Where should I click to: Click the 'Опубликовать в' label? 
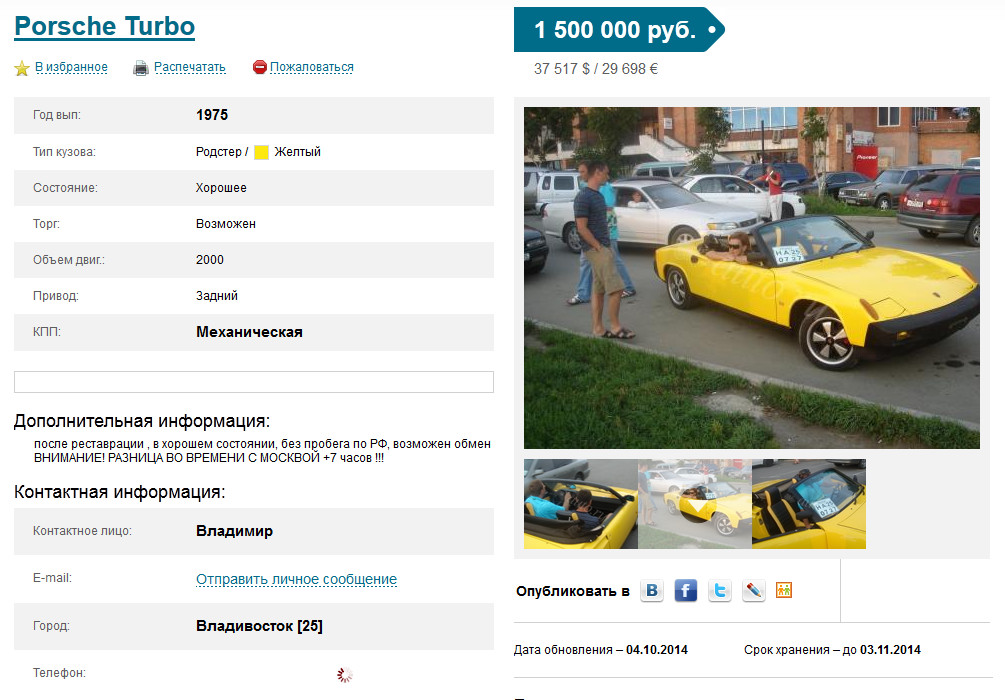[x=573, y=591]
